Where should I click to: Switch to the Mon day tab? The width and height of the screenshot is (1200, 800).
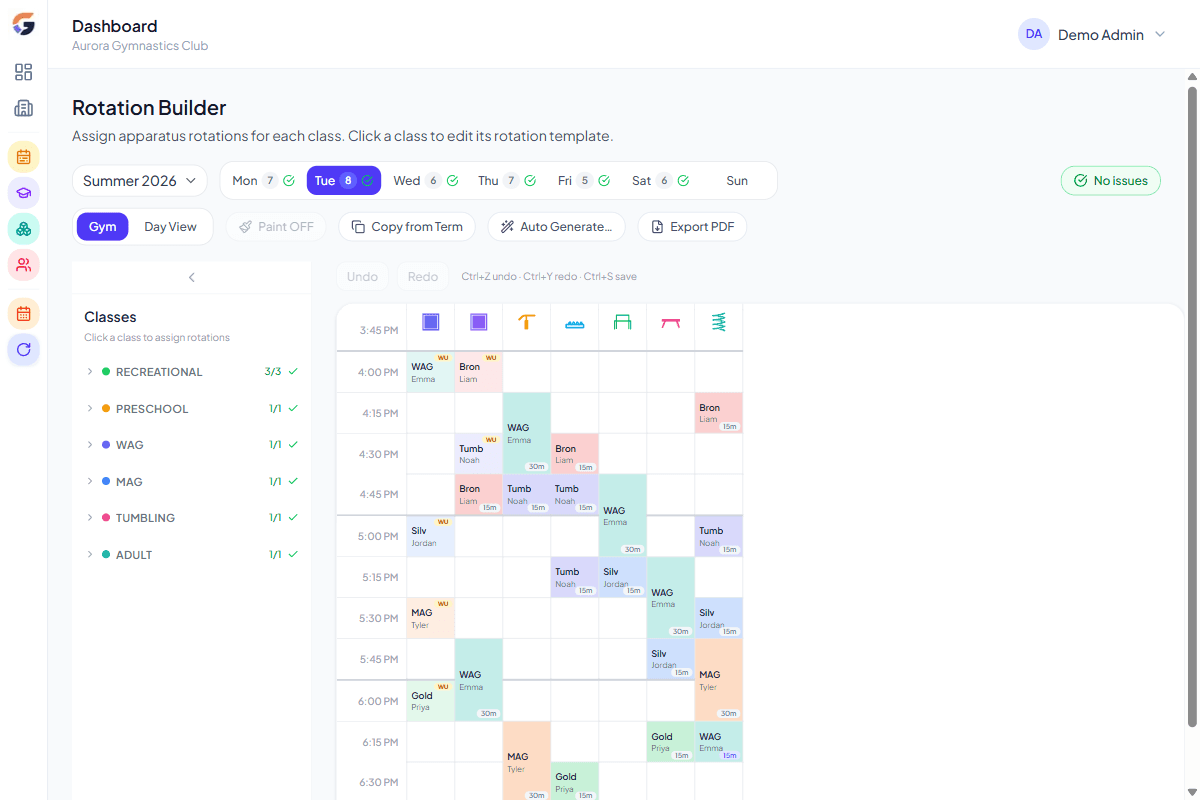pyautogui.click(x=263, y=181)
